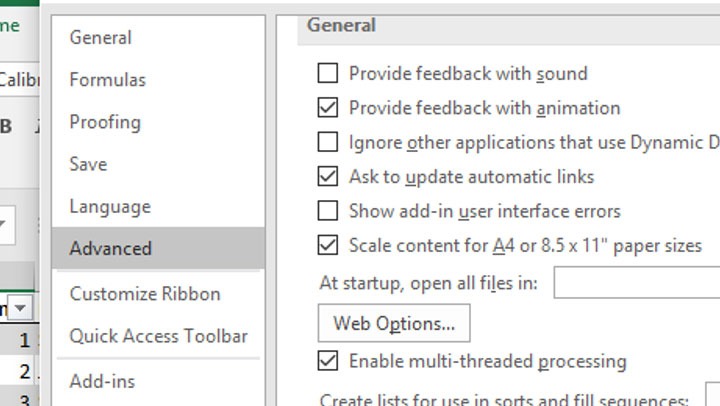Go to the Add-ins category

pyautogui.click(x=102, y=381)
